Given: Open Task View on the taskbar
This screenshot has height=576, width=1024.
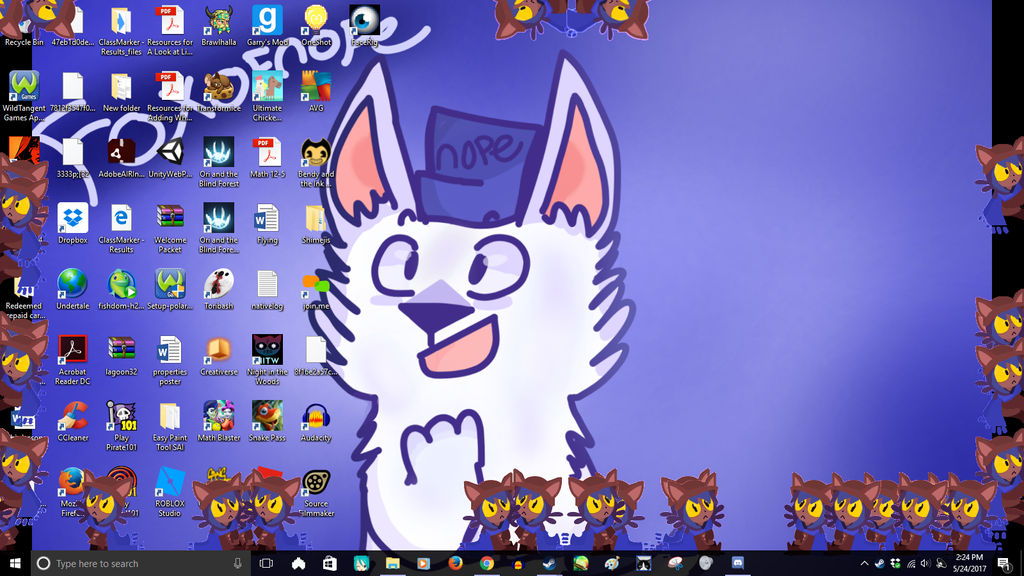Looking at the screenshot, I should coord(266,563).
